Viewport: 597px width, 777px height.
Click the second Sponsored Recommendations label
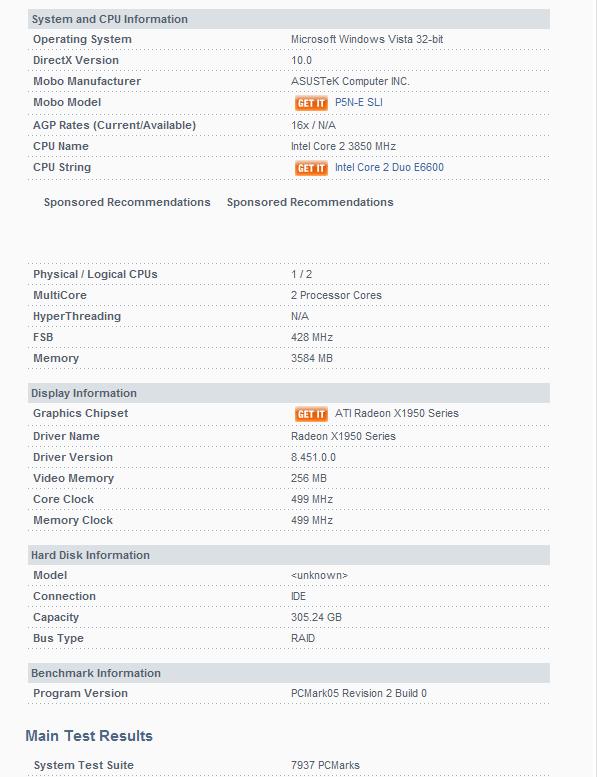tap(310, 202)
